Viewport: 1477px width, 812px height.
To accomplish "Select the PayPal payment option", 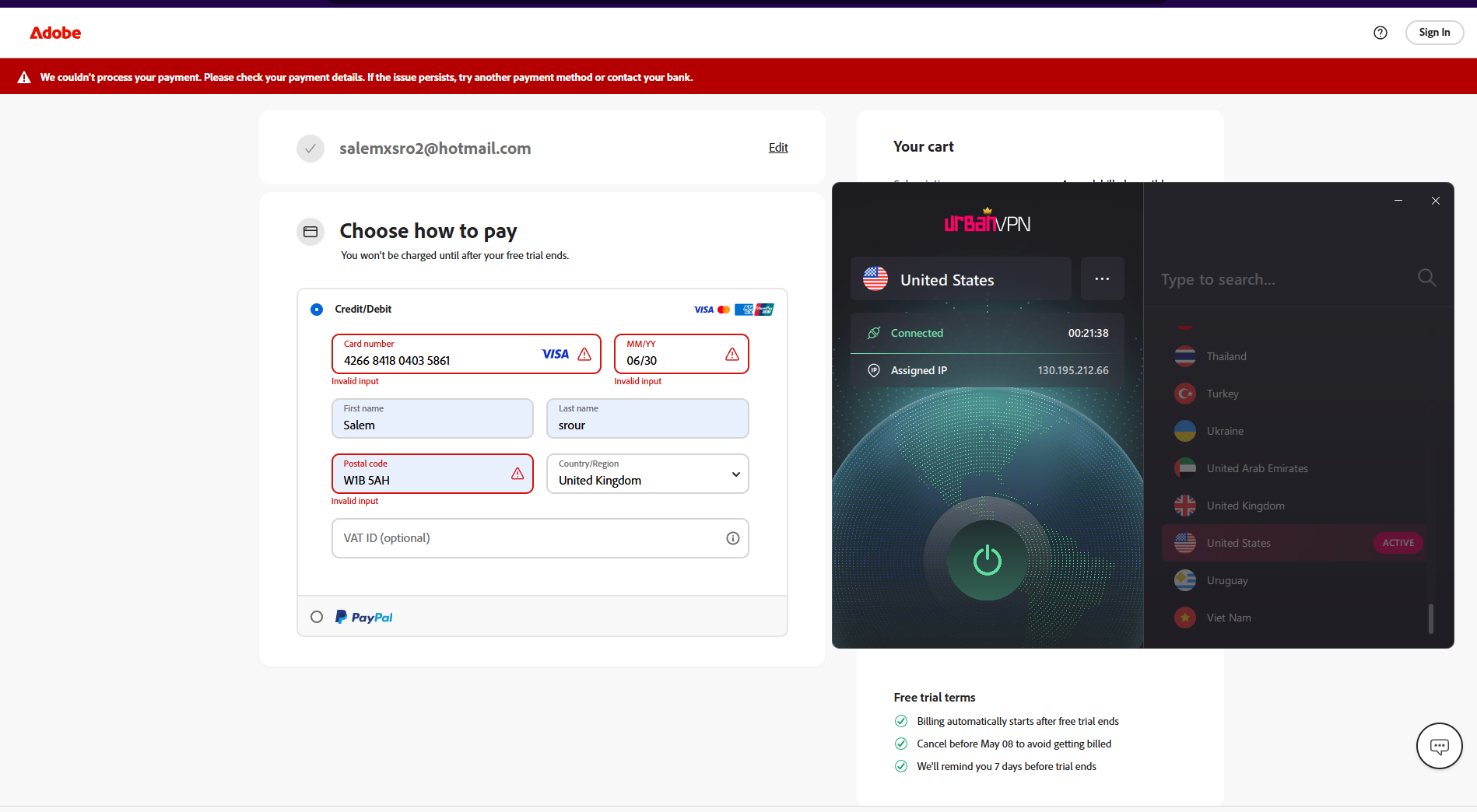I will coord(317,617).
